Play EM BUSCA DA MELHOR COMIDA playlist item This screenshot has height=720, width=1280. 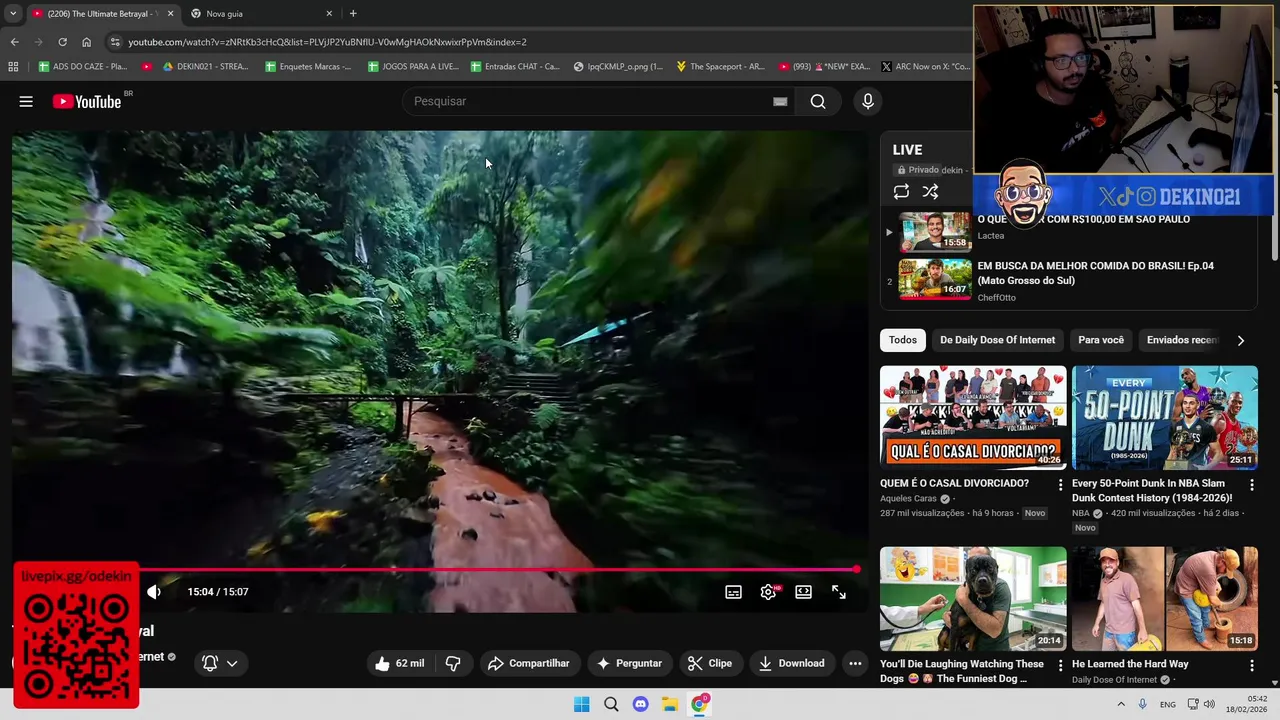pos(1069,281)
